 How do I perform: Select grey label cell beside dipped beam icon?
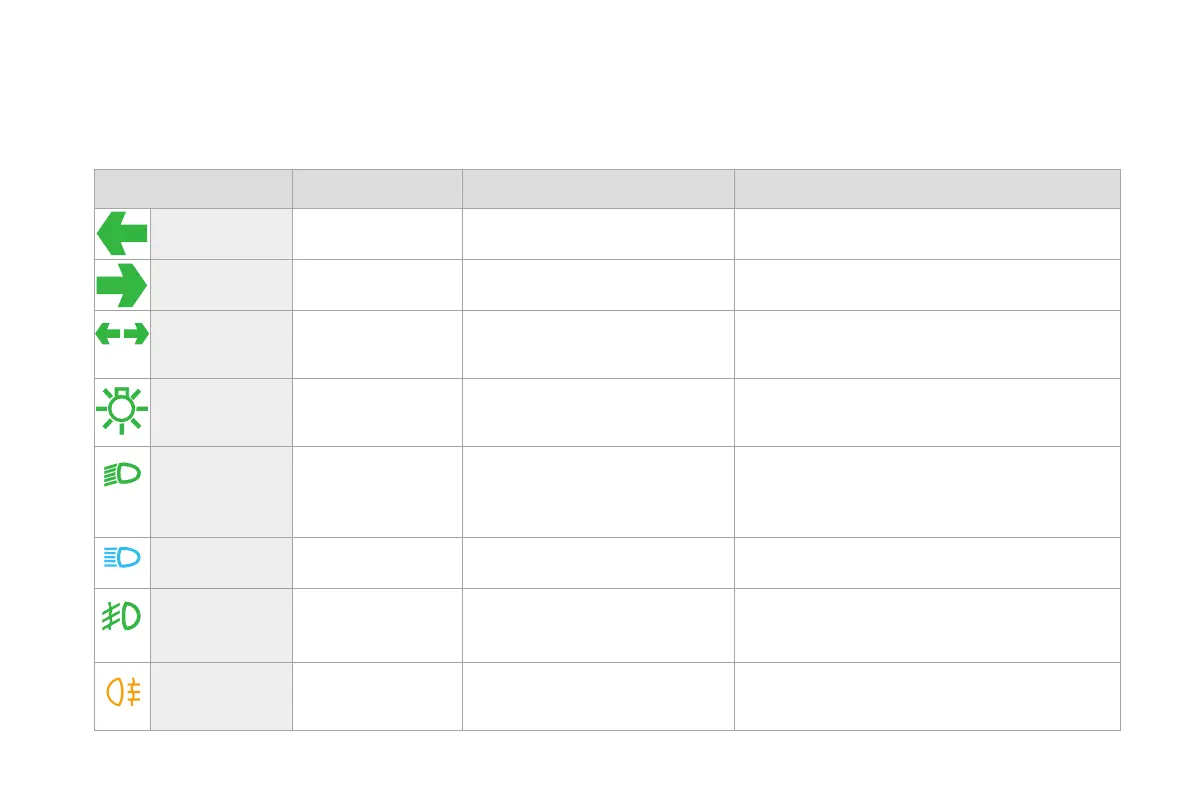pyautogui.click(x=221, y=491)
